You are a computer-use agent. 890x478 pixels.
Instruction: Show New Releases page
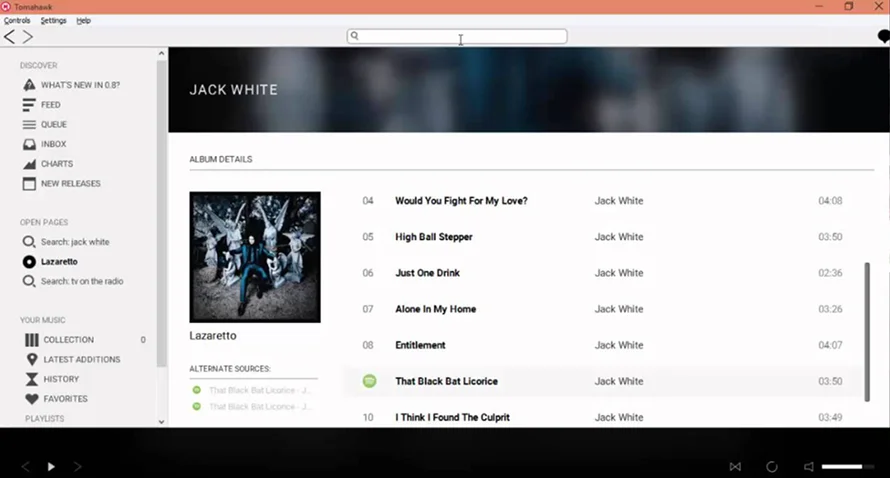(70, 184)
